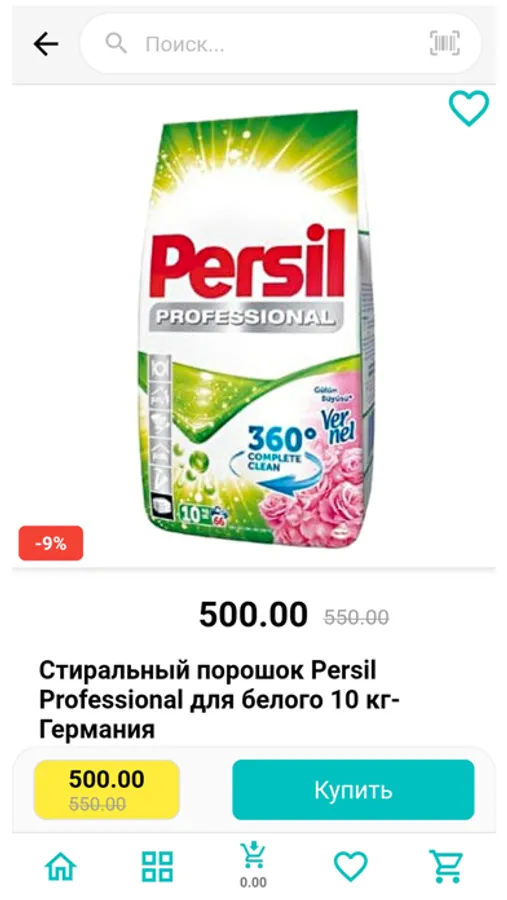
Task: Tap the magnifier search icon
Action: point(116,43)
